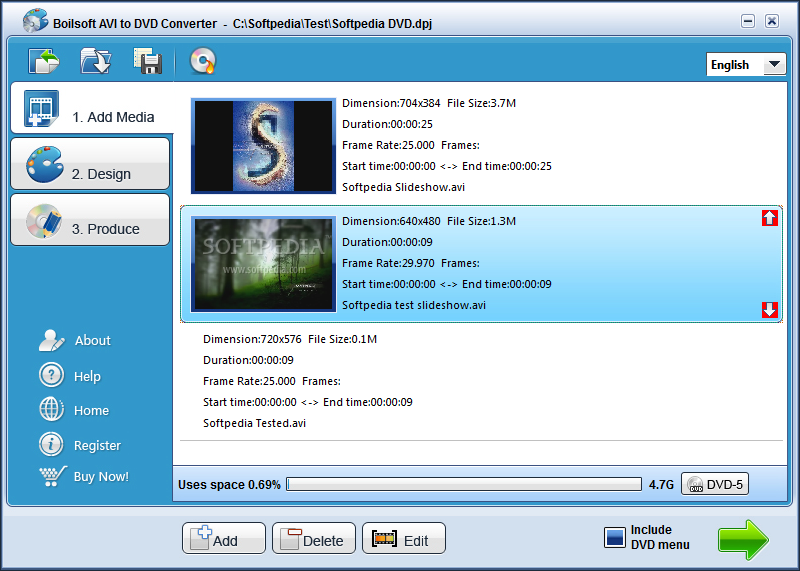Move selected clip up with red arrow
The width and height of the screenshot is (800, 571).
click(x=769, y=218)
